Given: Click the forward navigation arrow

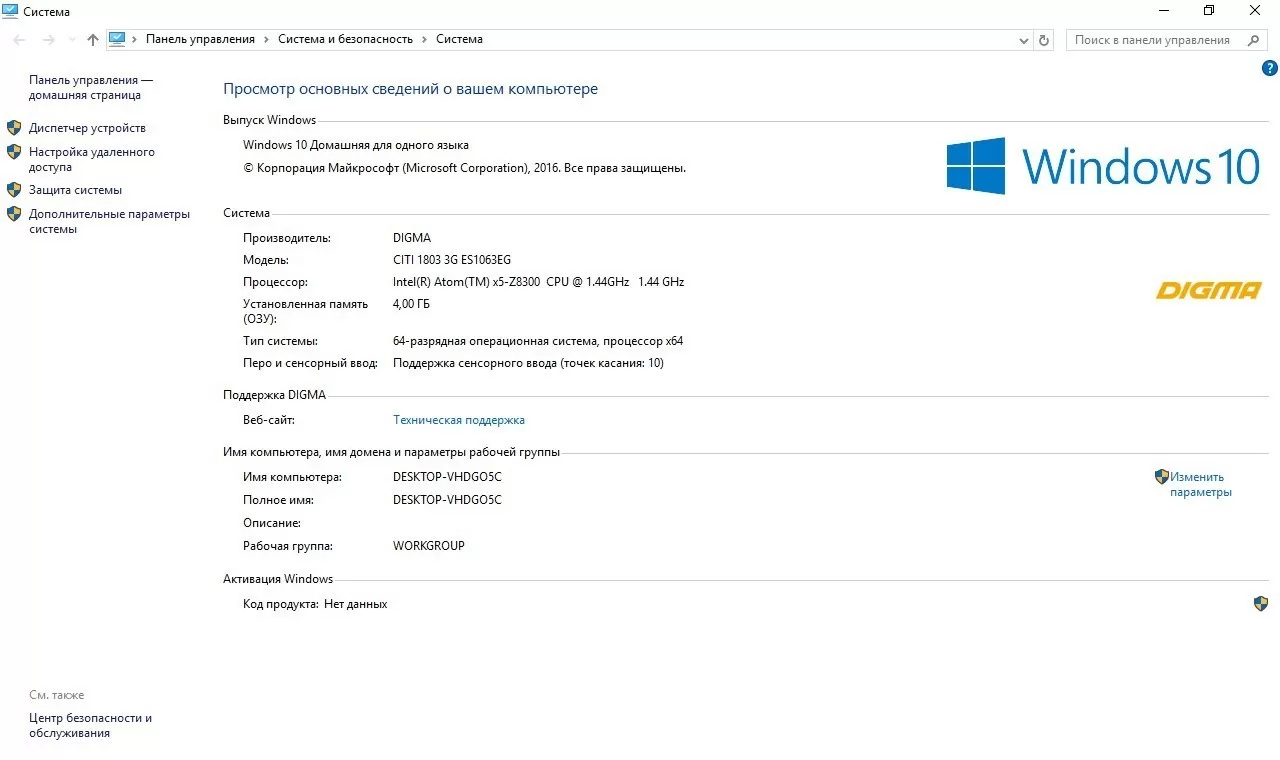Looking at the screenshot, I should click(48, 40).
